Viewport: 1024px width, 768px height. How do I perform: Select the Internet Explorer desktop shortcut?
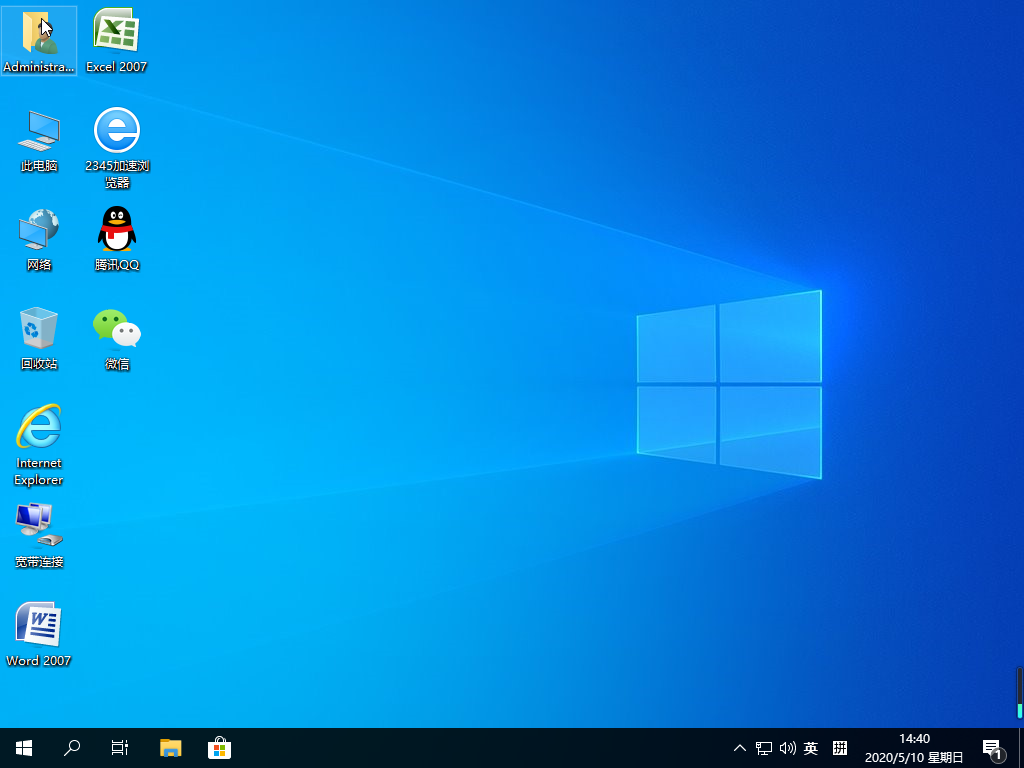(x=39, y=445)
